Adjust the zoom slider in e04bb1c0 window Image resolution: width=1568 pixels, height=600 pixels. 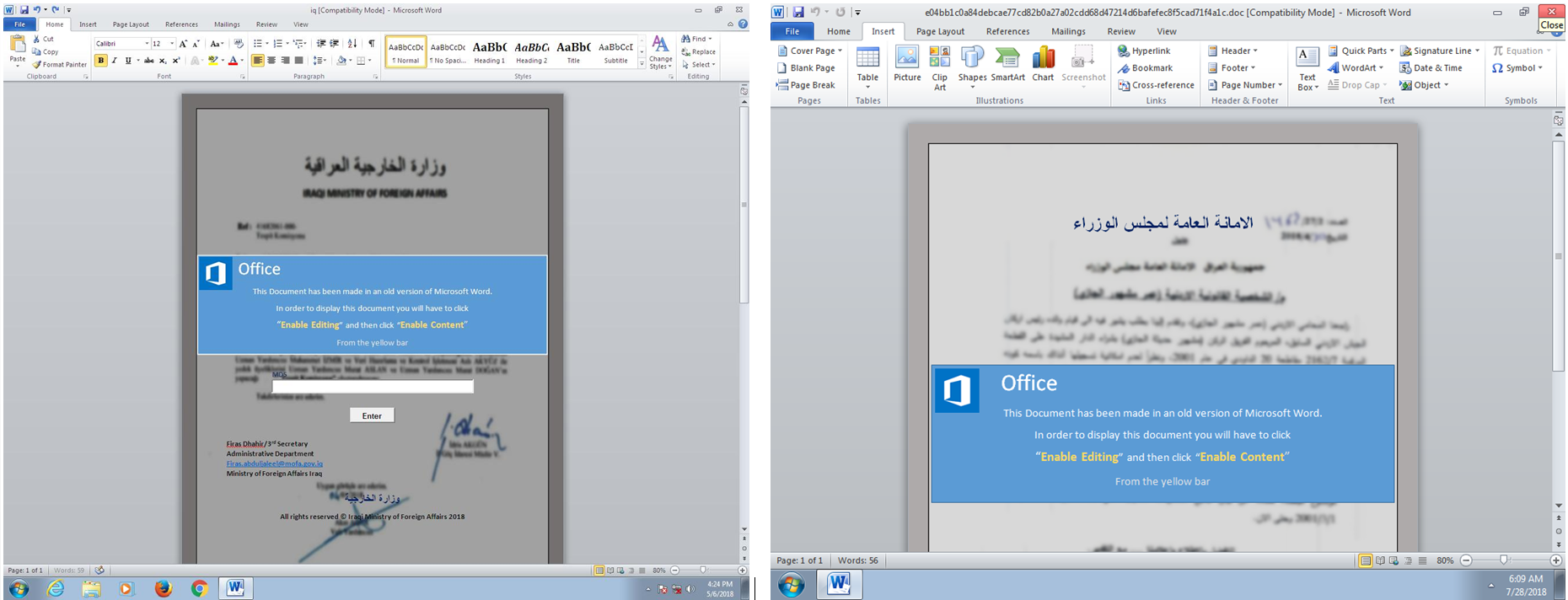pyautogui.click(x=1504, y=560)
